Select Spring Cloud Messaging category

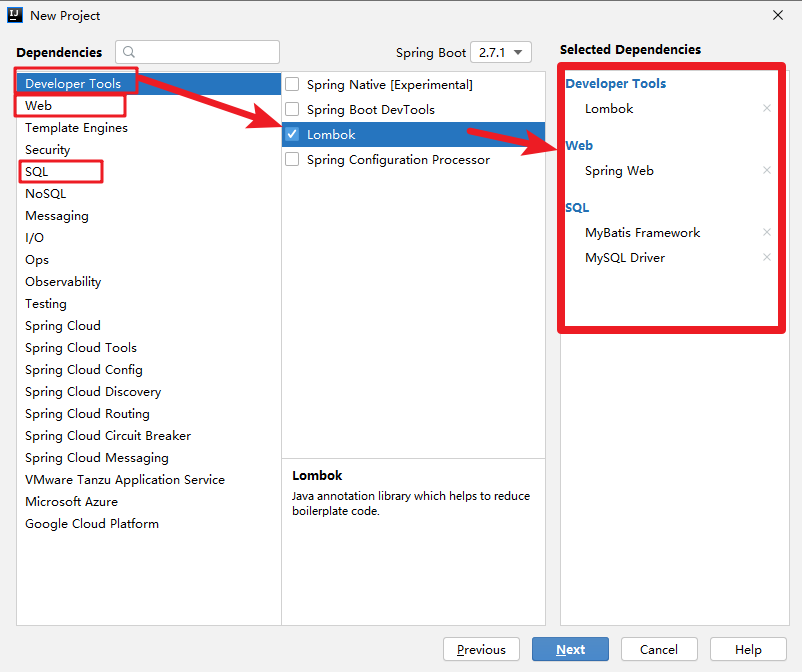pos(149,457)
